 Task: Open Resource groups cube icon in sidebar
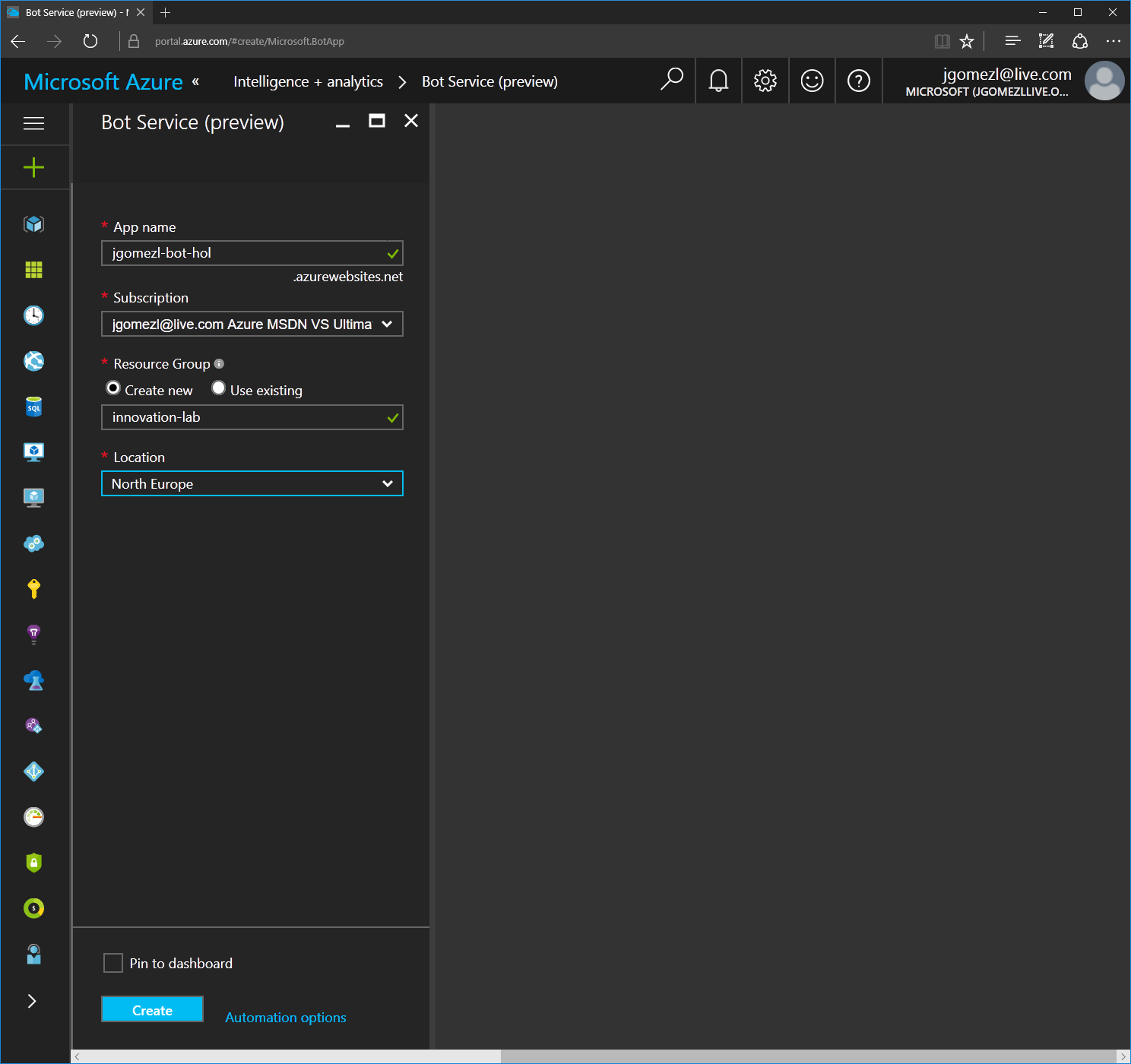[34, 224]
